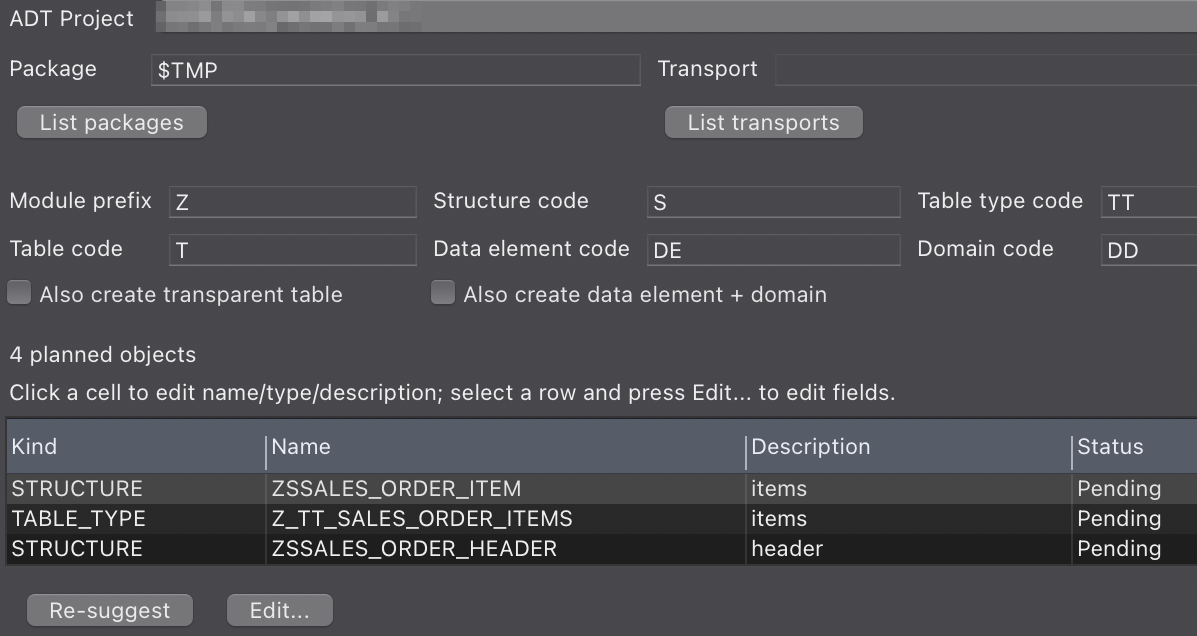Select the ZSSALES_ORDER_ITEM name cell
This screenshot has height=636, width=1197.
505,488
